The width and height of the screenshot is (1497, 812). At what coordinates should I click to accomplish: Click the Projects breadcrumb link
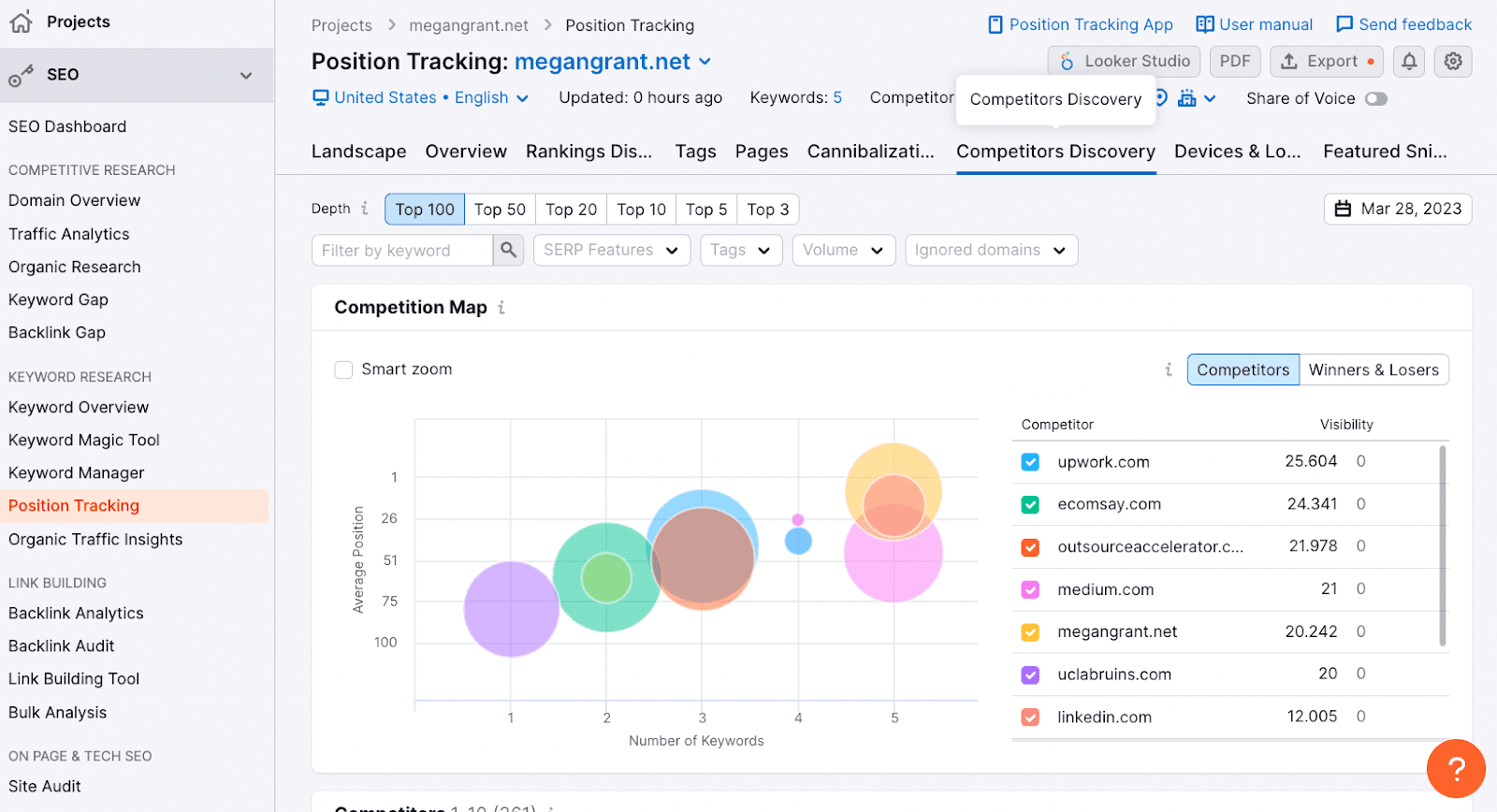coord(342,25)
